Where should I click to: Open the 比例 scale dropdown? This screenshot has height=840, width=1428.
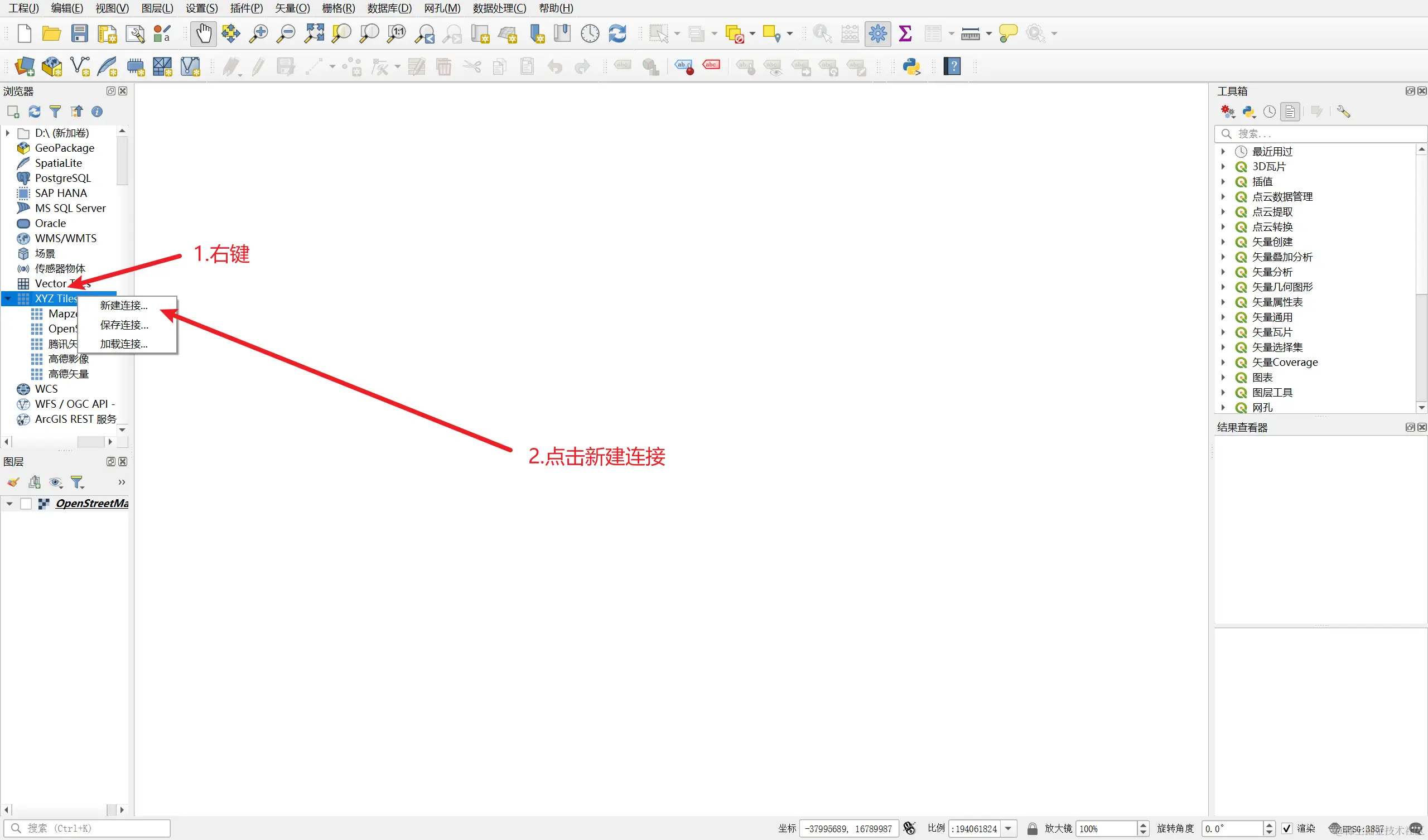(1009, 828)
